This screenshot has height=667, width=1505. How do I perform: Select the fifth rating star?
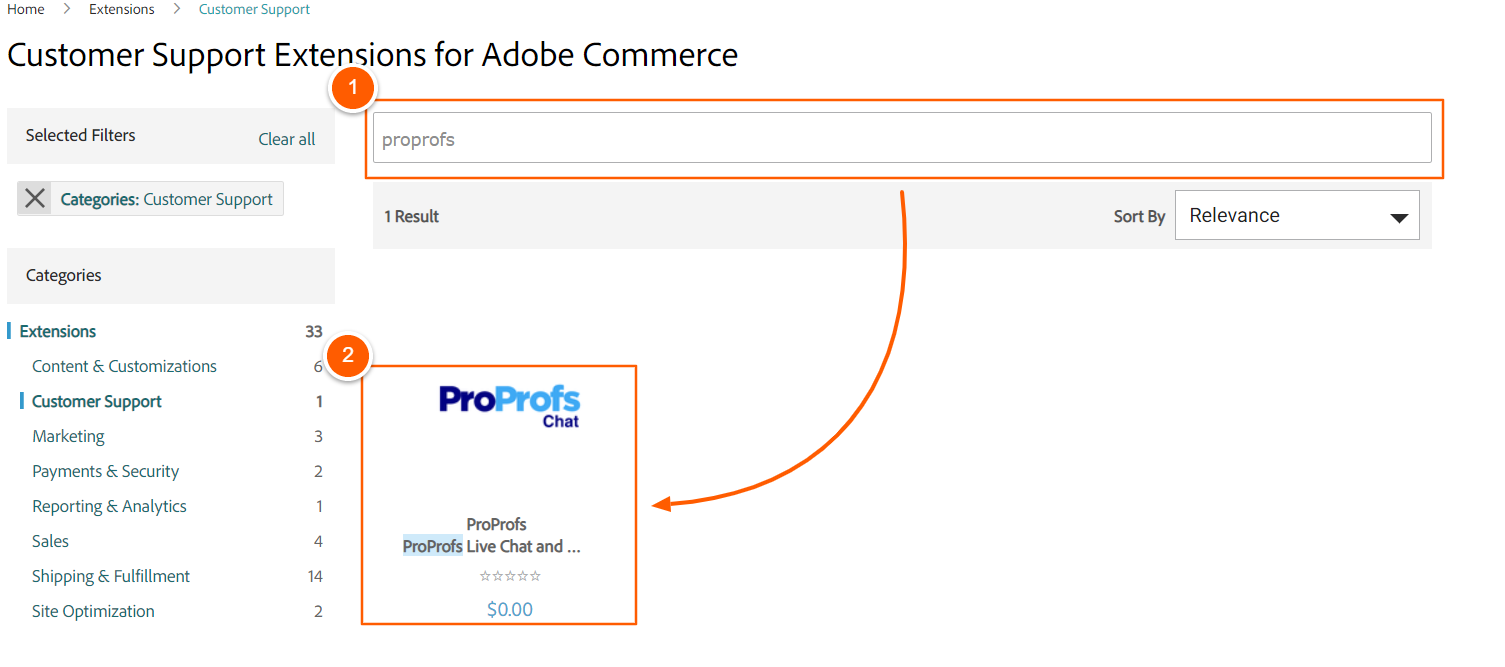pyautogui.click(x=534, y=575)
